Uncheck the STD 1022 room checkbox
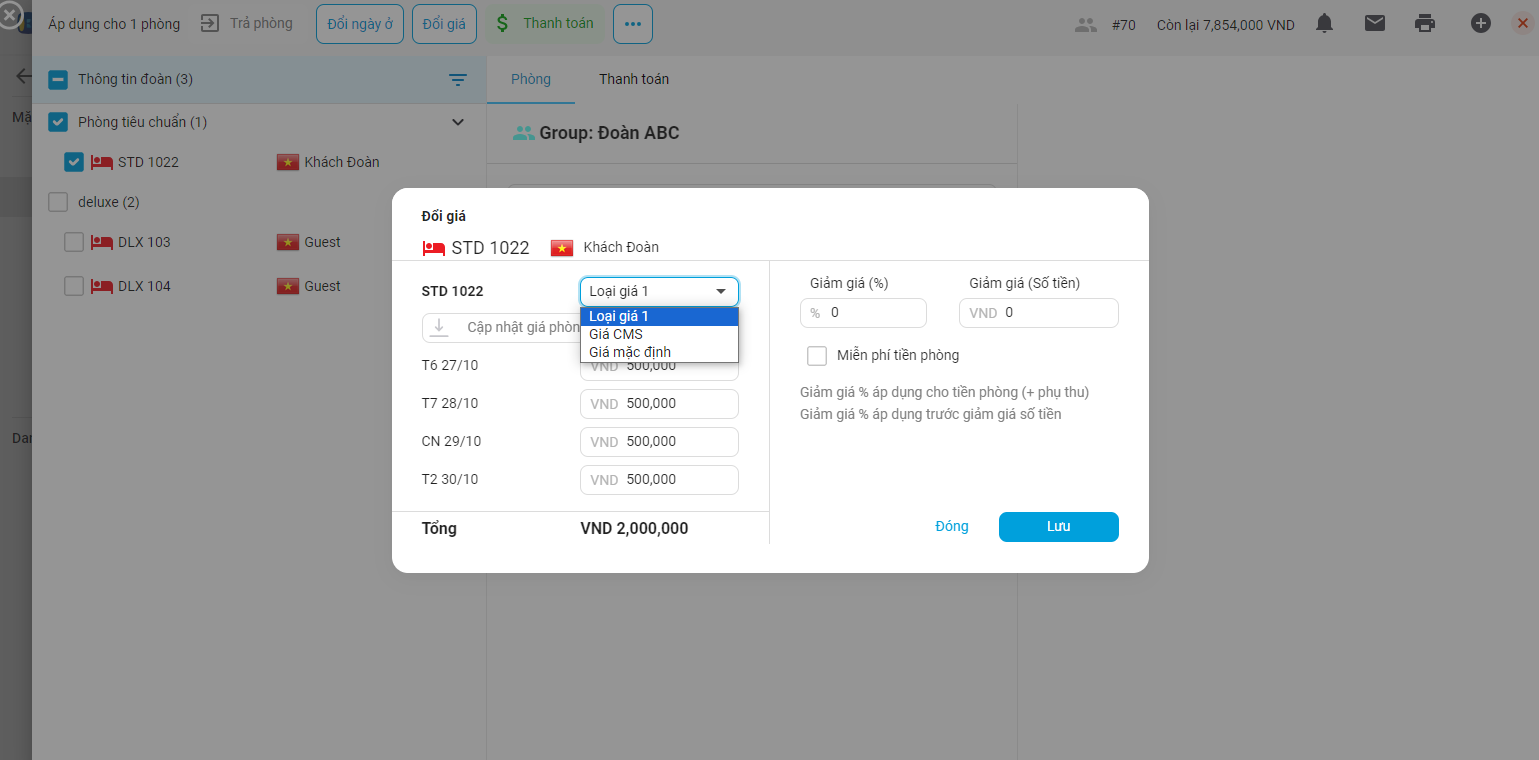 (x=74, y=162)
